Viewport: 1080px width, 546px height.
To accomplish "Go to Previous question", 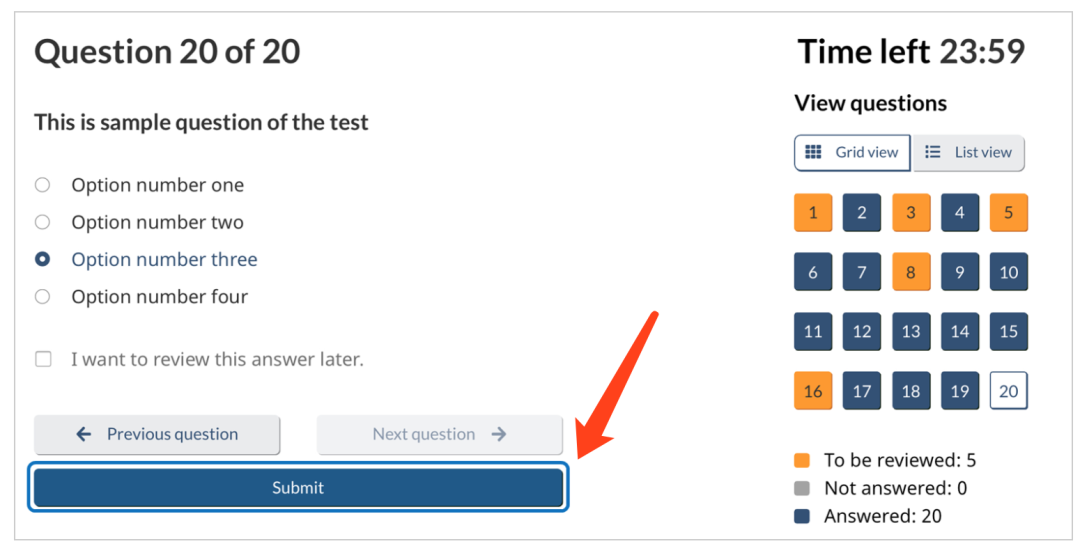I will point(157,434).
